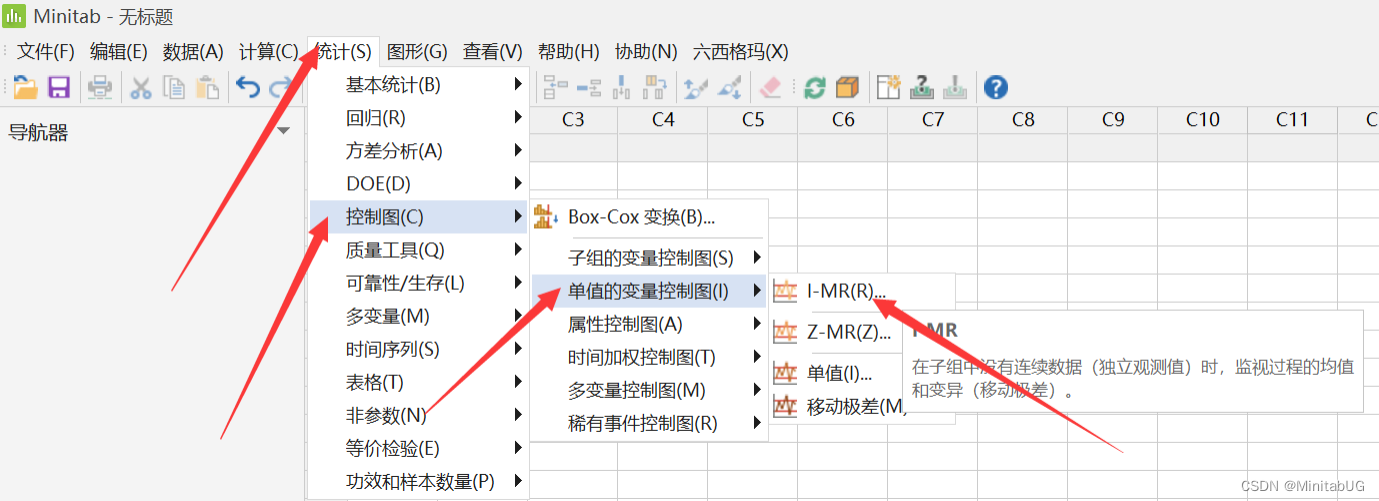Click the pink eraser clear icon

click(x=770, y=87)
